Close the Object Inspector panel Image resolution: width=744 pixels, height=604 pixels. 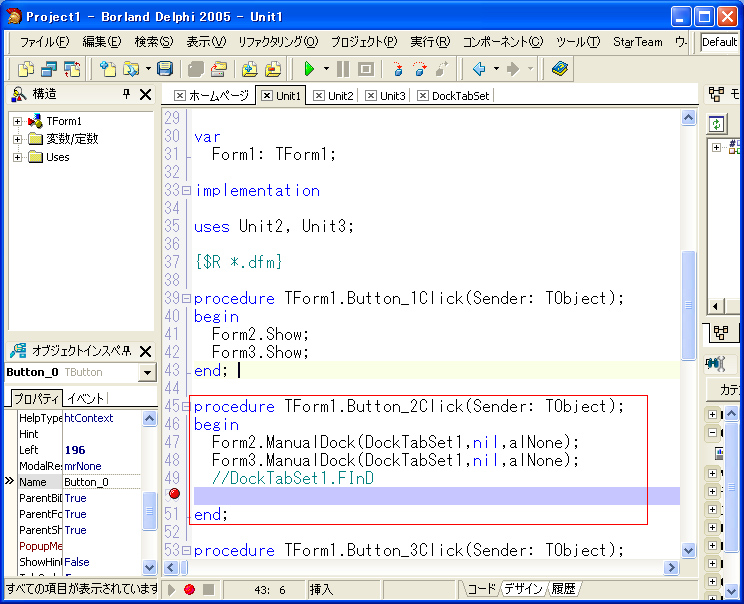(x=146, y=352)
